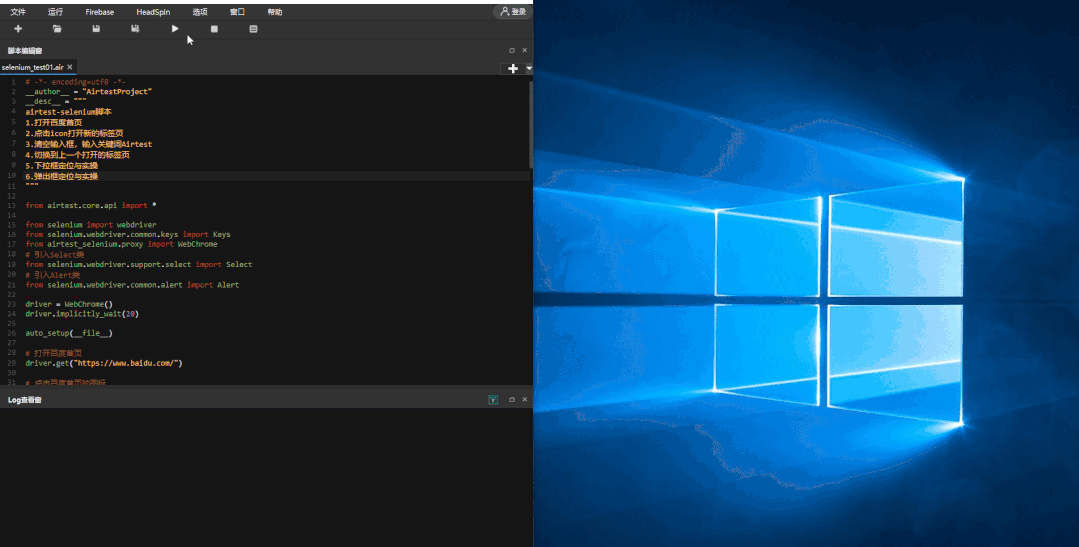Viewport: 1079px width, 547px height.
Task: Click the 'from selenium import webdriver' line
Action: 91,224
